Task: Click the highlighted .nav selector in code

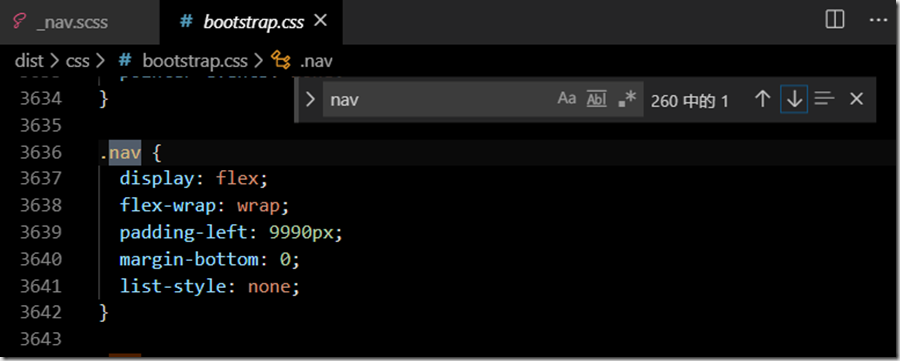Action: (x=121, y=153)
